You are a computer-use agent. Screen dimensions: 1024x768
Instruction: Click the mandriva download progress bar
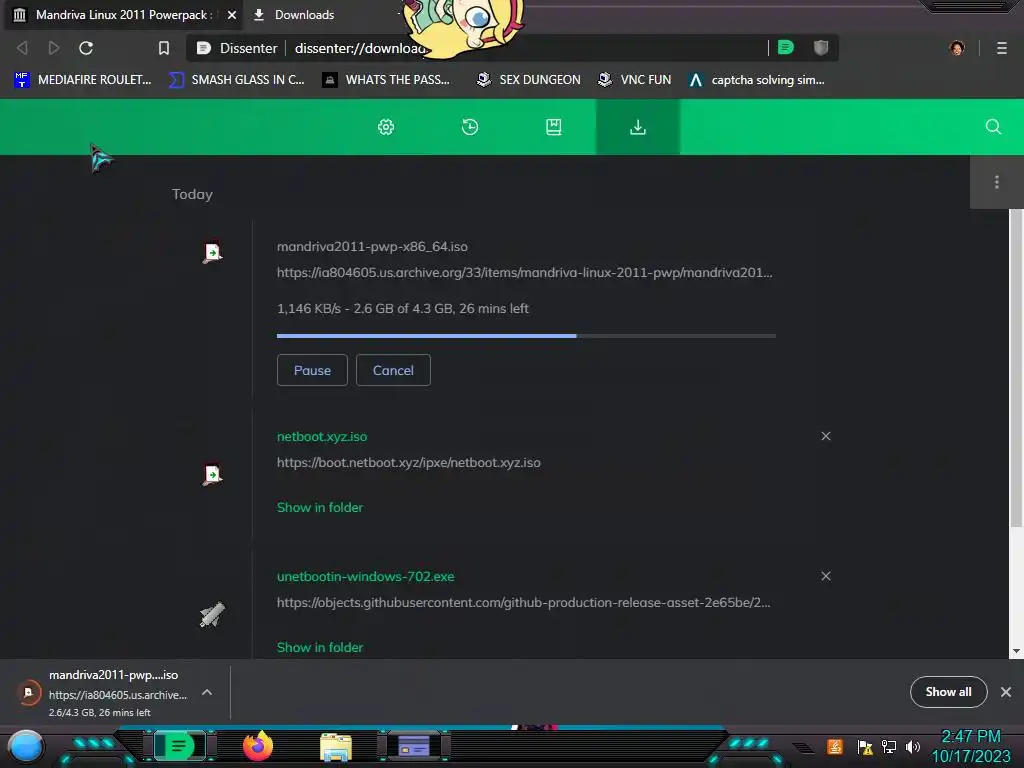click(x=526, y=336)
